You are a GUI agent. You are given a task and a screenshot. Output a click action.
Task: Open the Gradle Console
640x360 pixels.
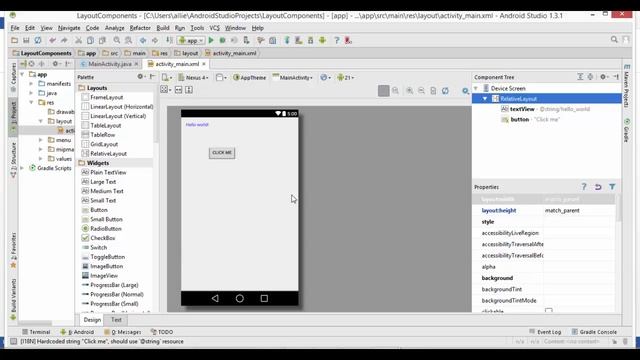click(x=594, y=332)
